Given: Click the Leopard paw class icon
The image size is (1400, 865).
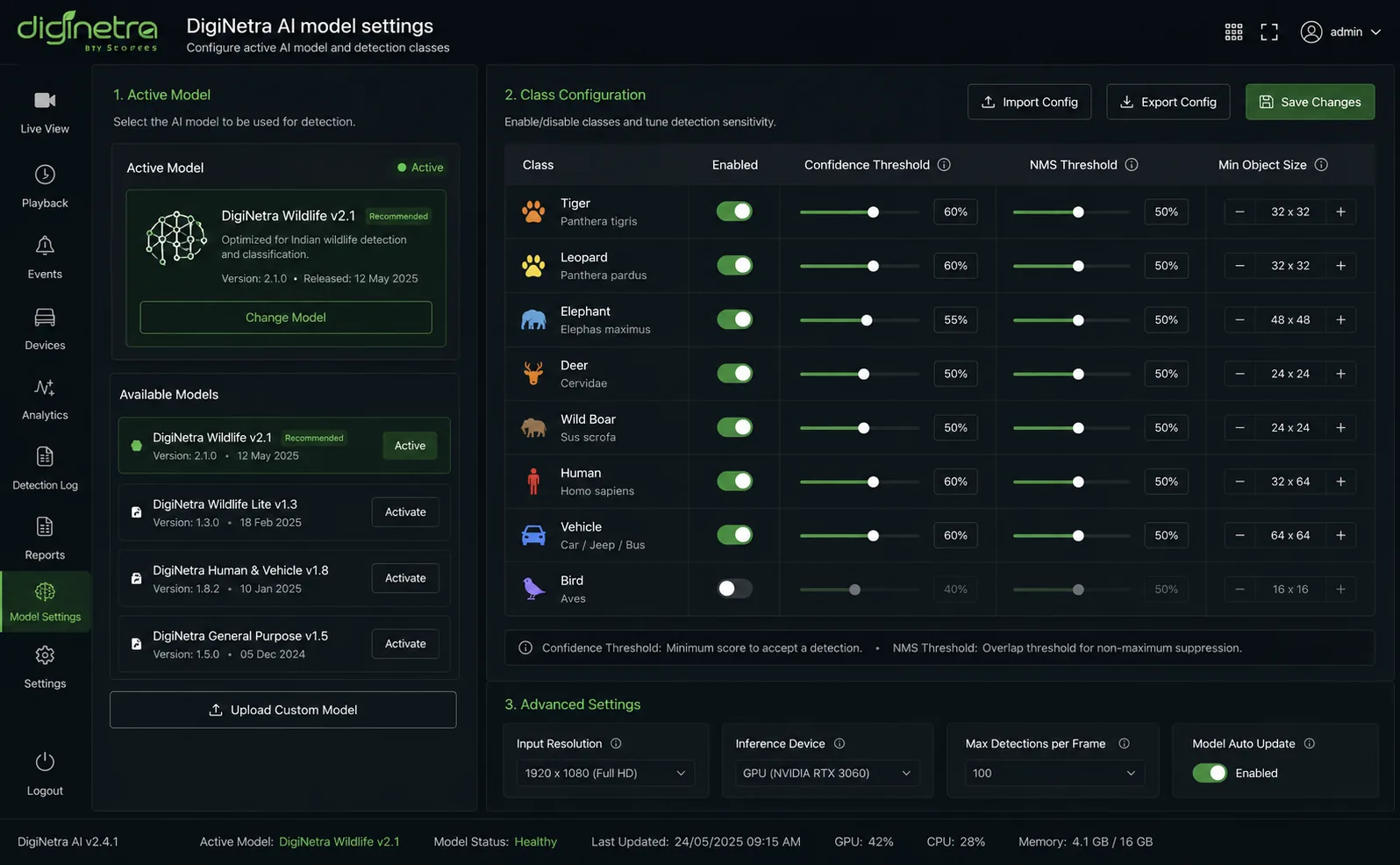Looking at the screenshot, I should [533, 266].
